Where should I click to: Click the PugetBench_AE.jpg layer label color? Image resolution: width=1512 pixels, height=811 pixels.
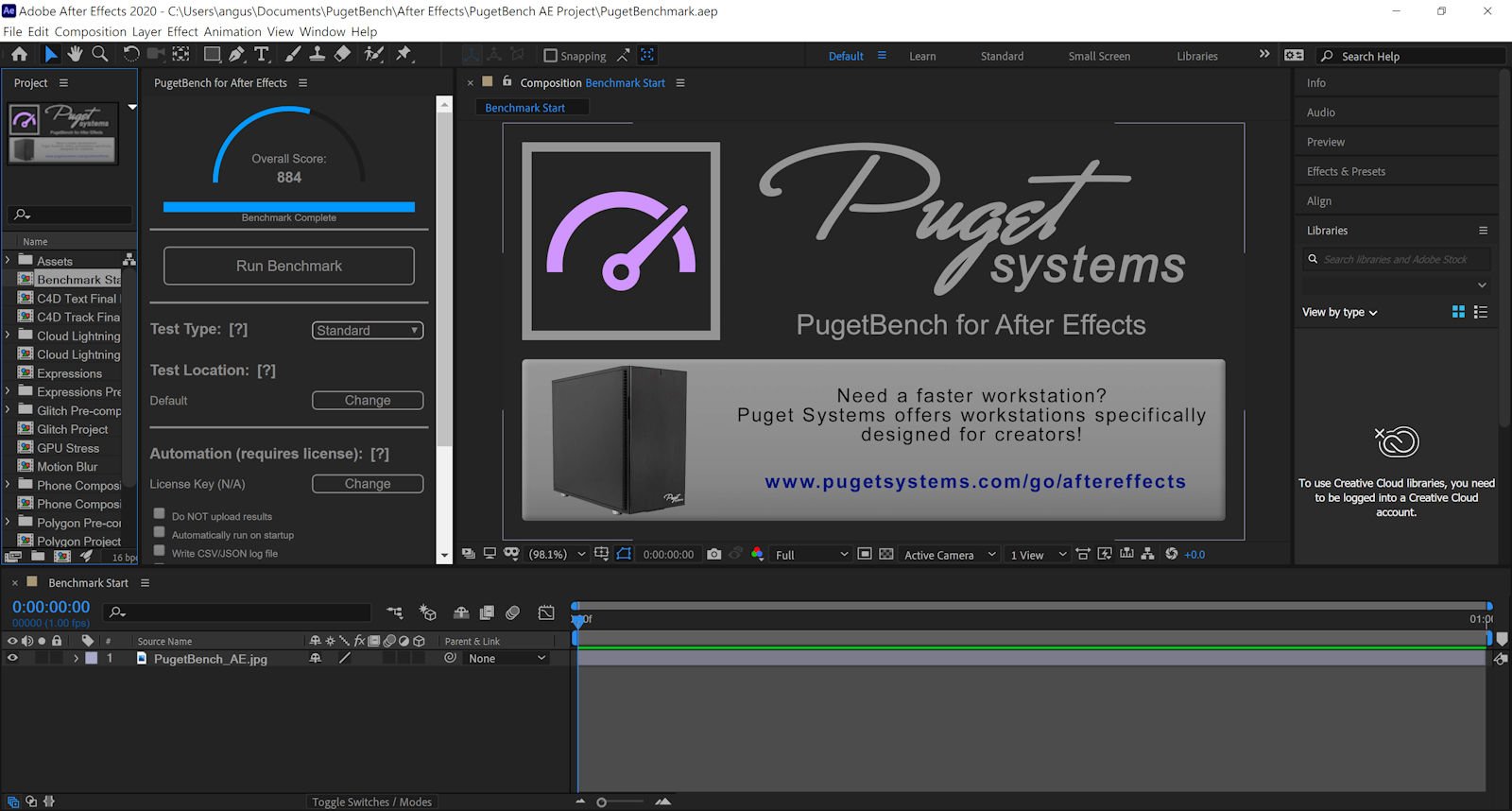(x=92, y=659)
